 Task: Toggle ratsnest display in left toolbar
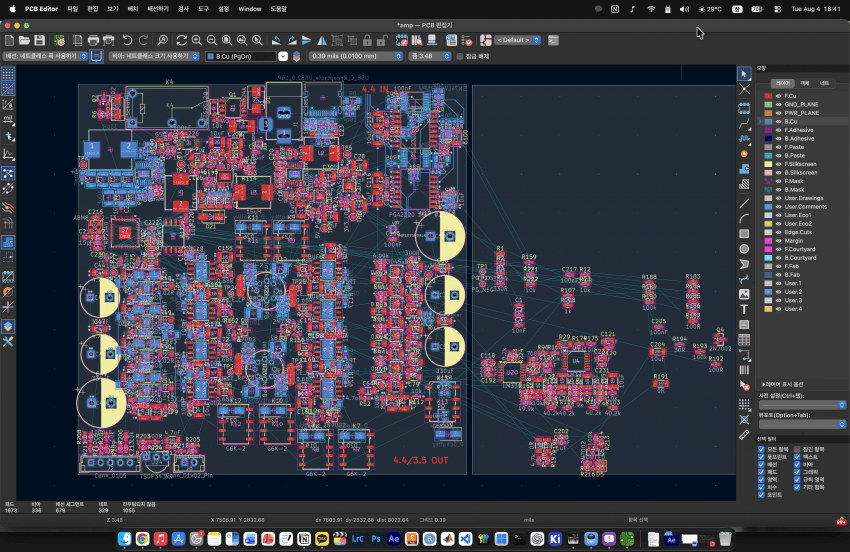pos(8,174)
